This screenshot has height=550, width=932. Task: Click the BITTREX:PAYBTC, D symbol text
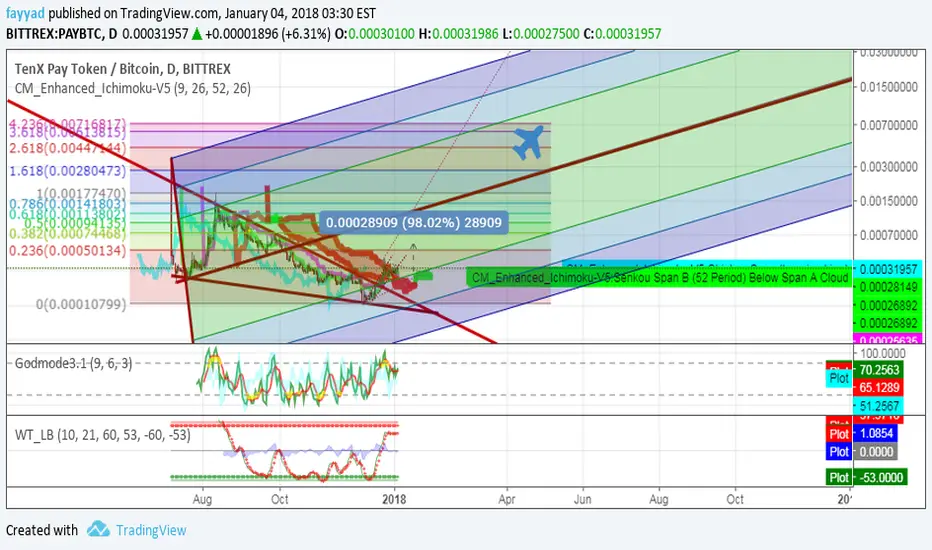(61, 34)
